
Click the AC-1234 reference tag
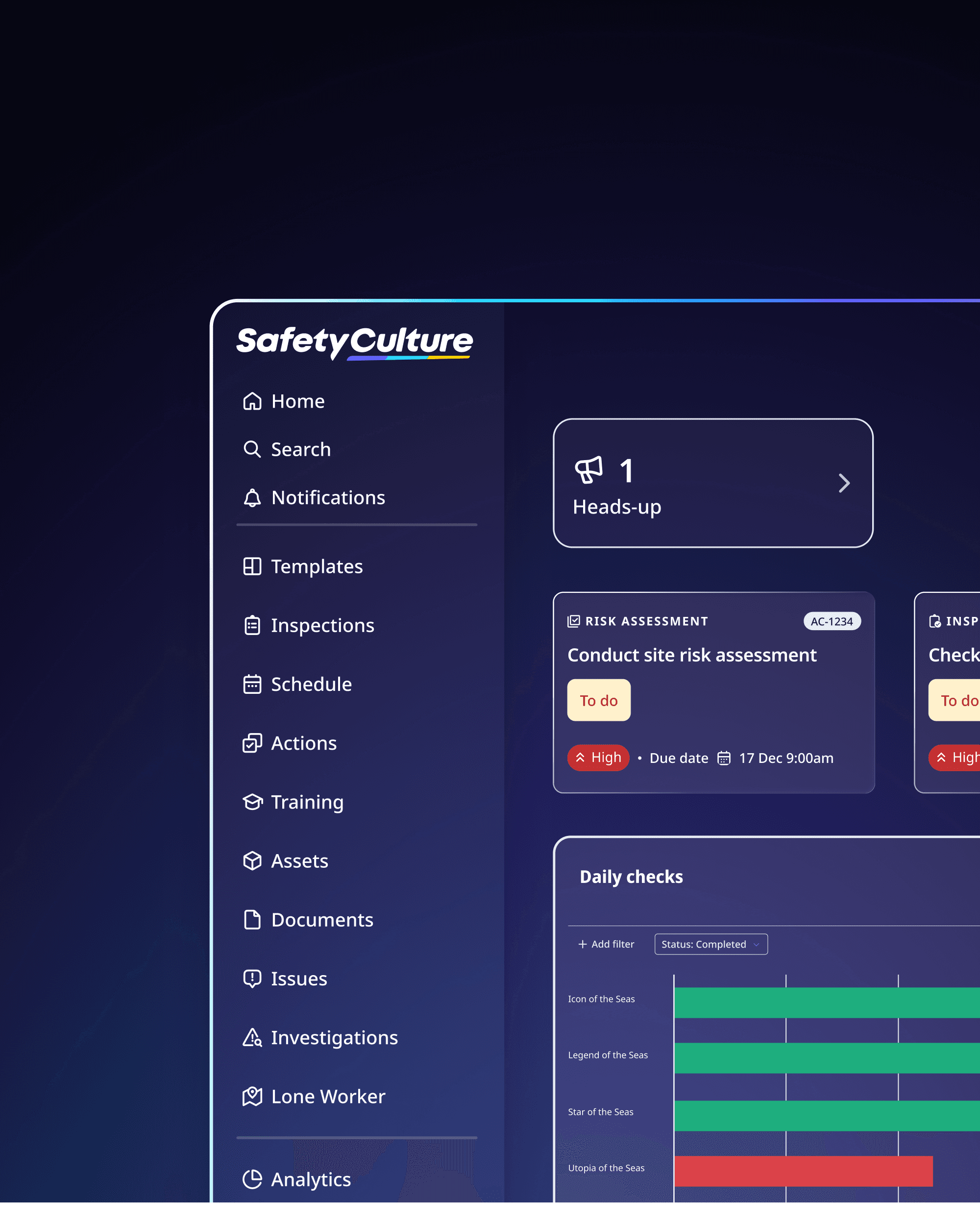pos(832,621)
